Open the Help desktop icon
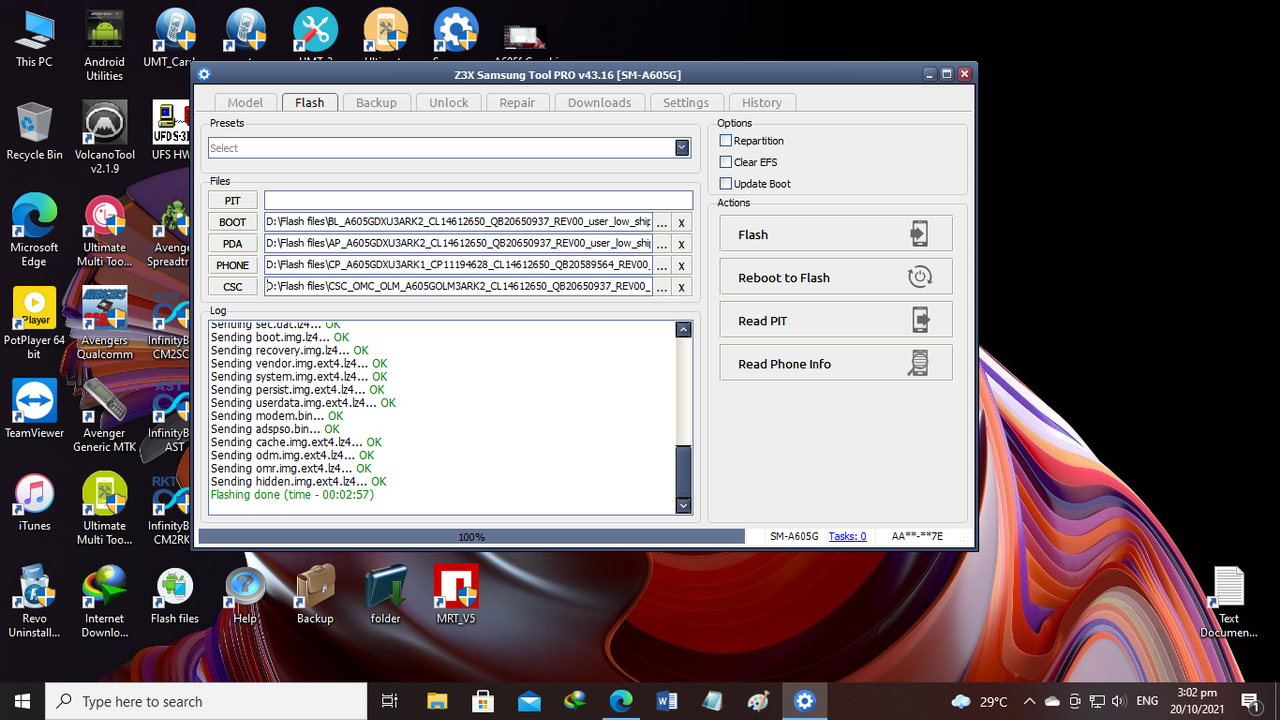The image size is (1280, 720). [x=245, y=595]
